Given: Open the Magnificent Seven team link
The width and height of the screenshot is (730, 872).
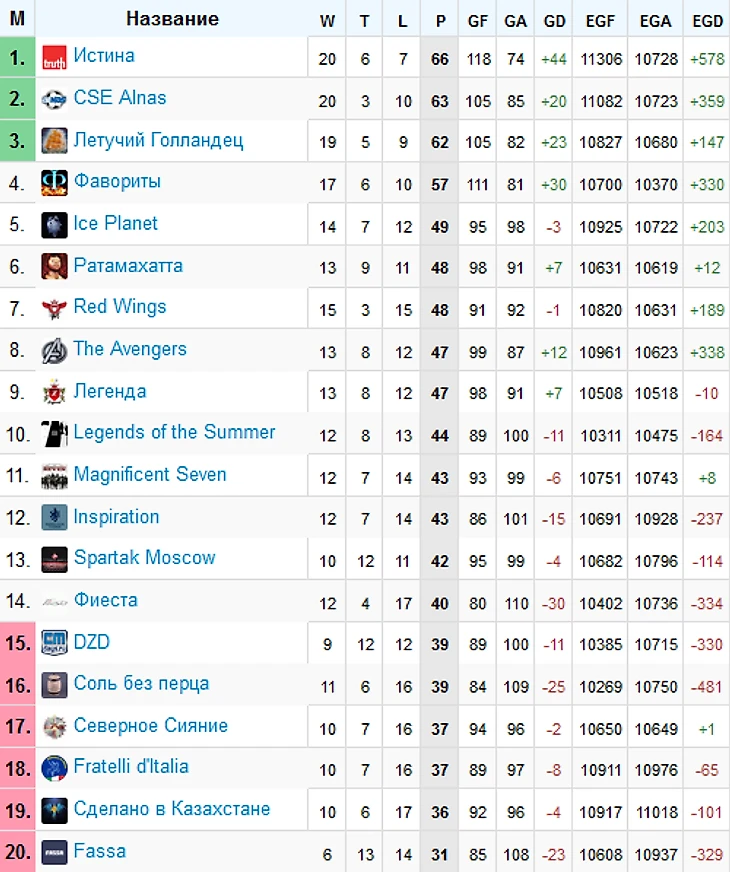Looking at the screenshot, I should pyautogui.click(x=150, y=474).
